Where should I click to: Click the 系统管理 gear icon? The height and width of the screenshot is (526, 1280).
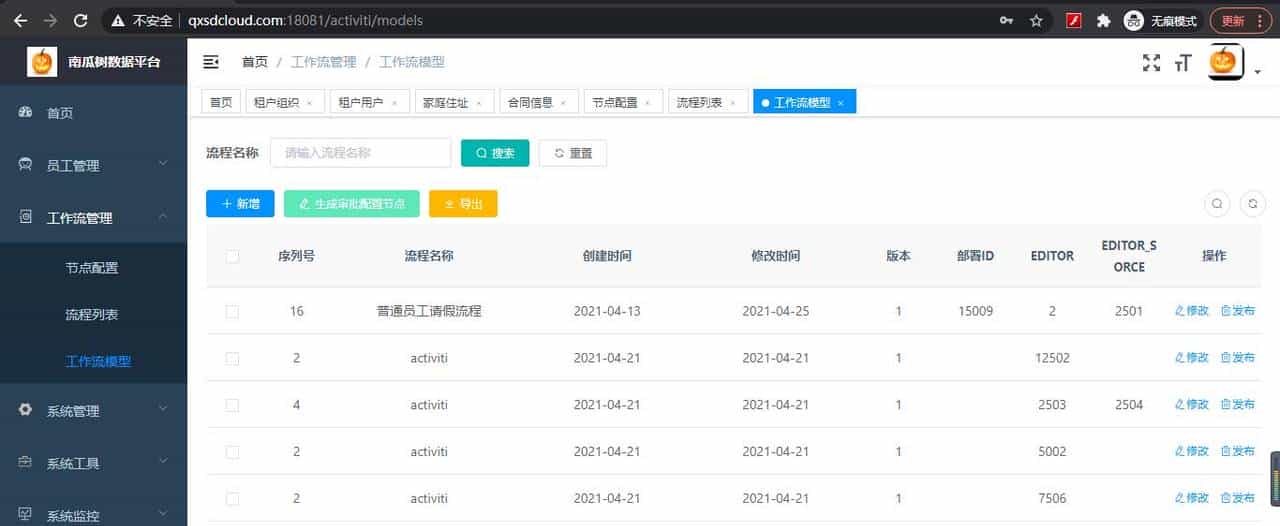pyautogui.click(x=26, y=410)
